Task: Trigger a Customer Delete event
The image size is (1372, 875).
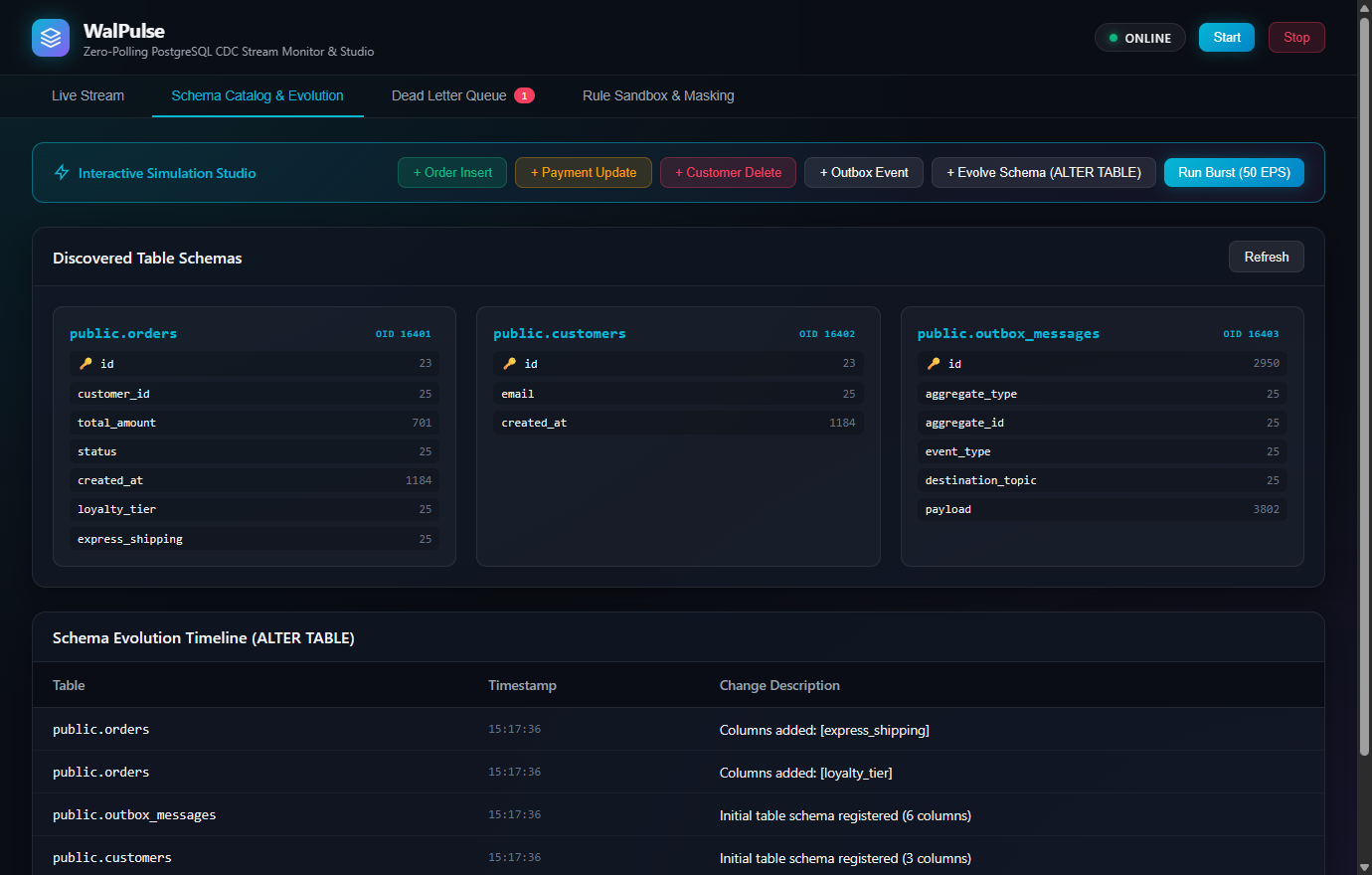Action: click(x=728, y=172)
